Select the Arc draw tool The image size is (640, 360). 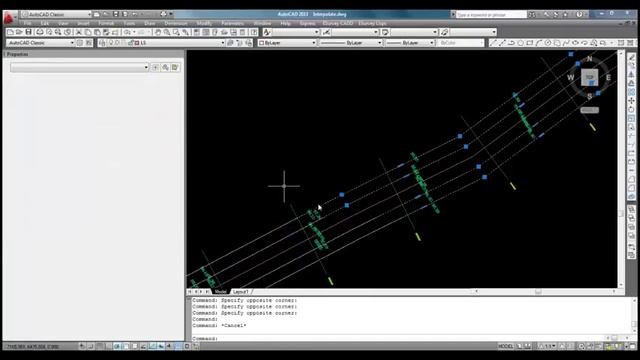tap(539, 42)
